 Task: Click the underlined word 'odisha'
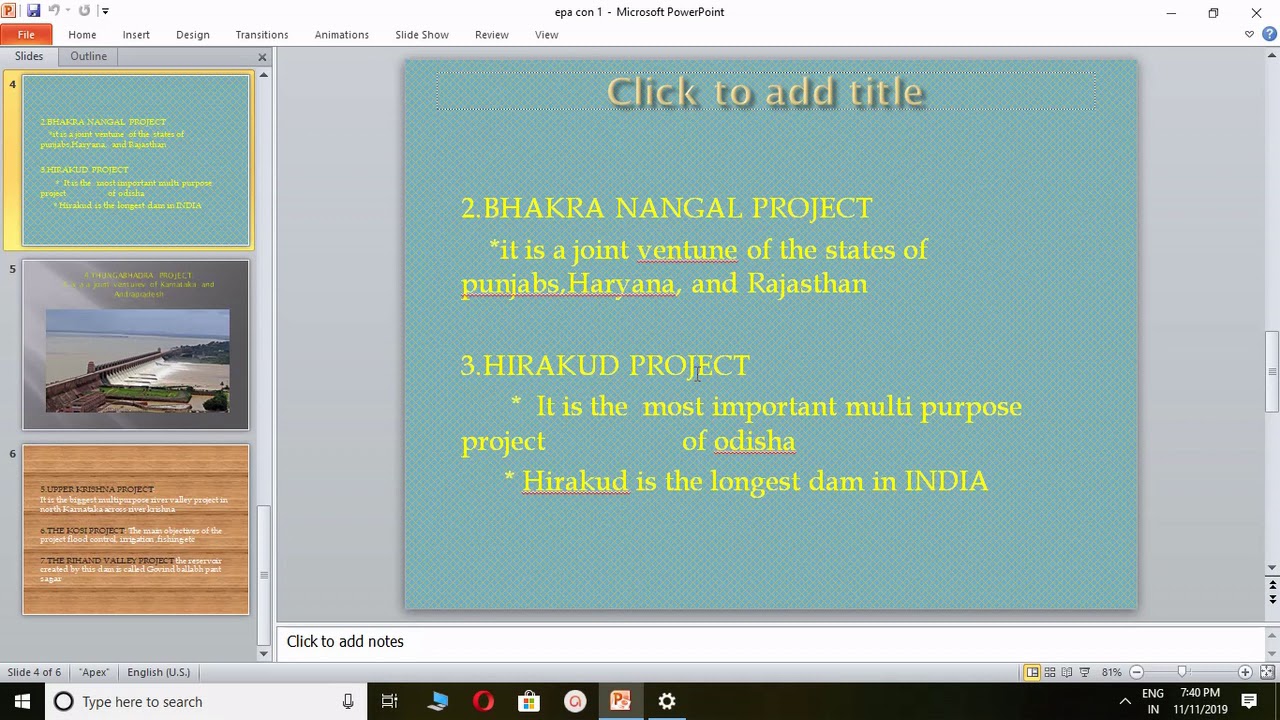point(754,441)
